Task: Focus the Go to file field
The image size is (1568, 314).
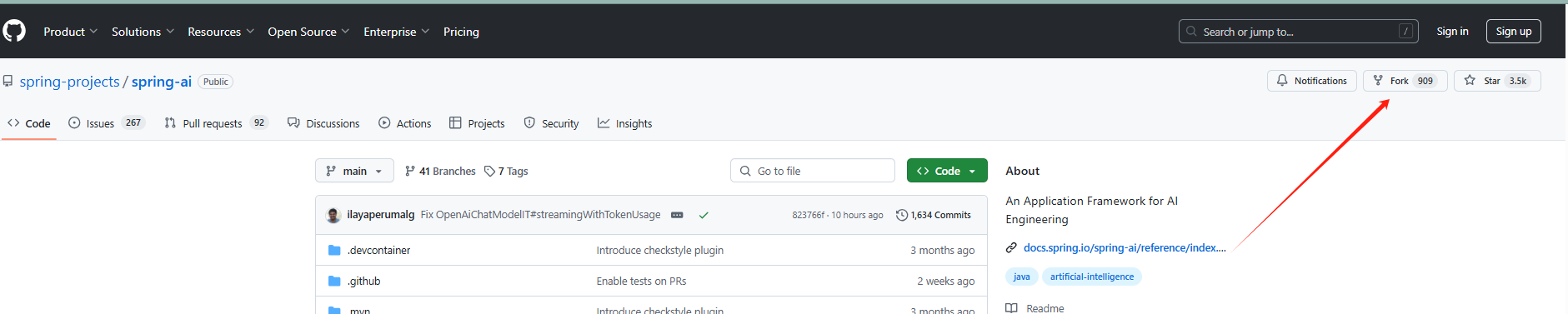Action: (813, 171)
